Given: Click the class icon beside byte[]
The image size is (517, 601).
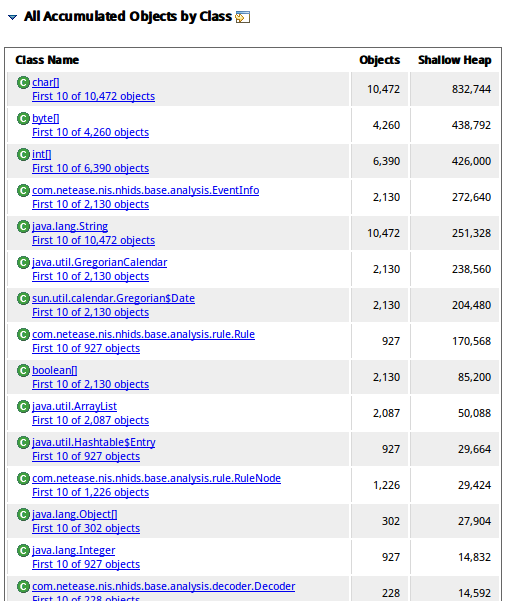Looking at the screenshot, I should pyautogui.click(x=23, y=118).
